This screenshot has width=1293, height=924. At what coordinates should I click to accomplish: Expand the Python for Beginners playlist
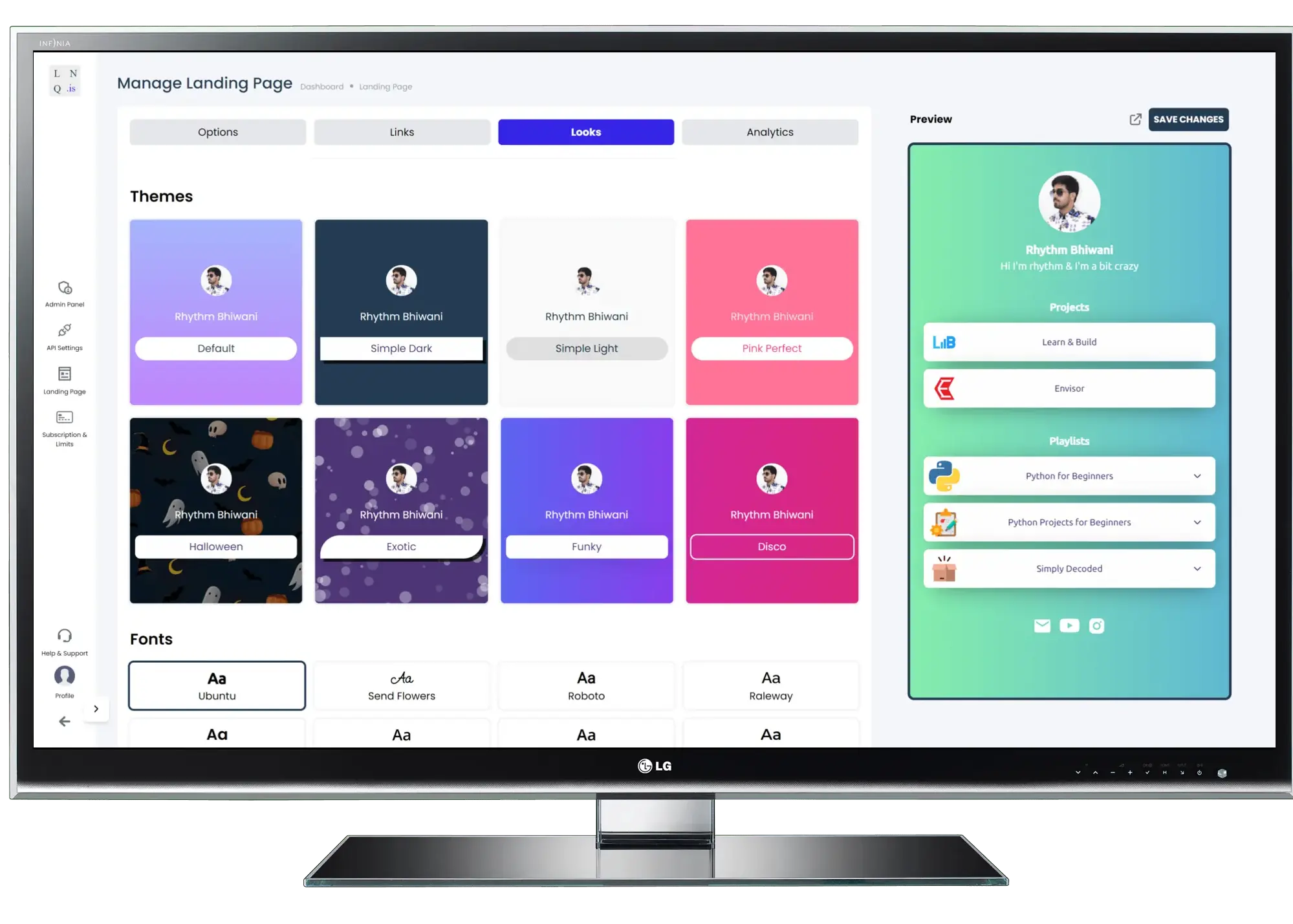1196,476
